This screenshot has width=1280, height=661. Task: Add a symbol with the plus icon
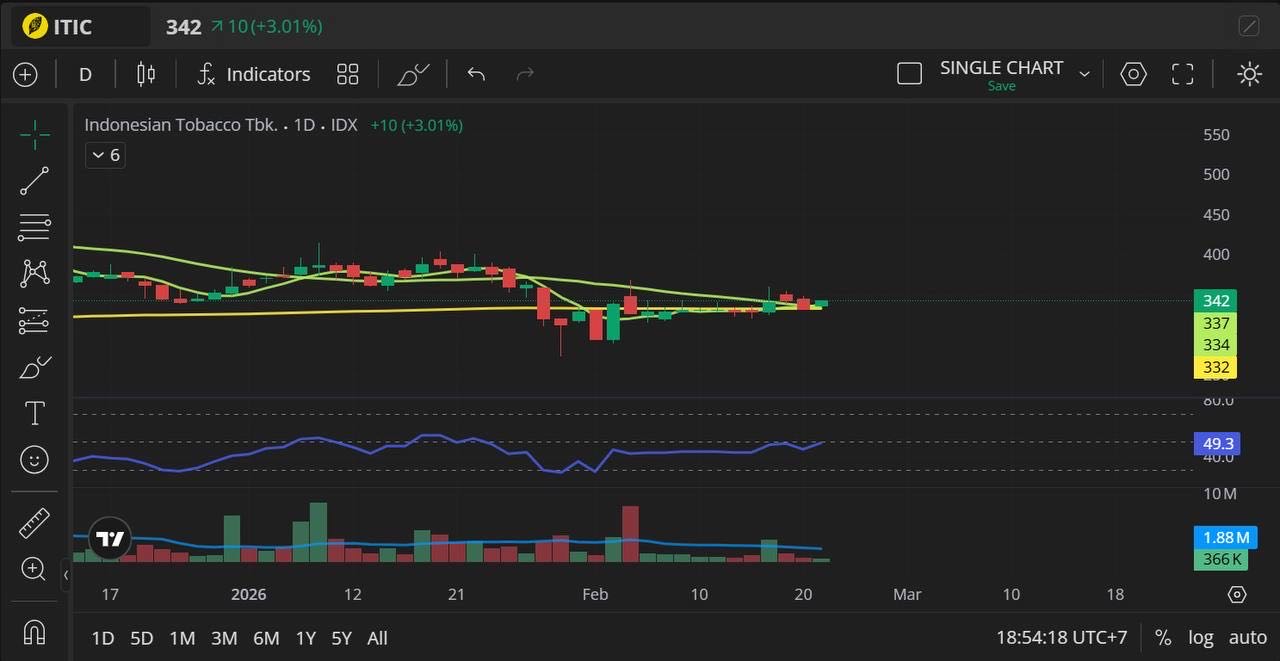point(25,74)
